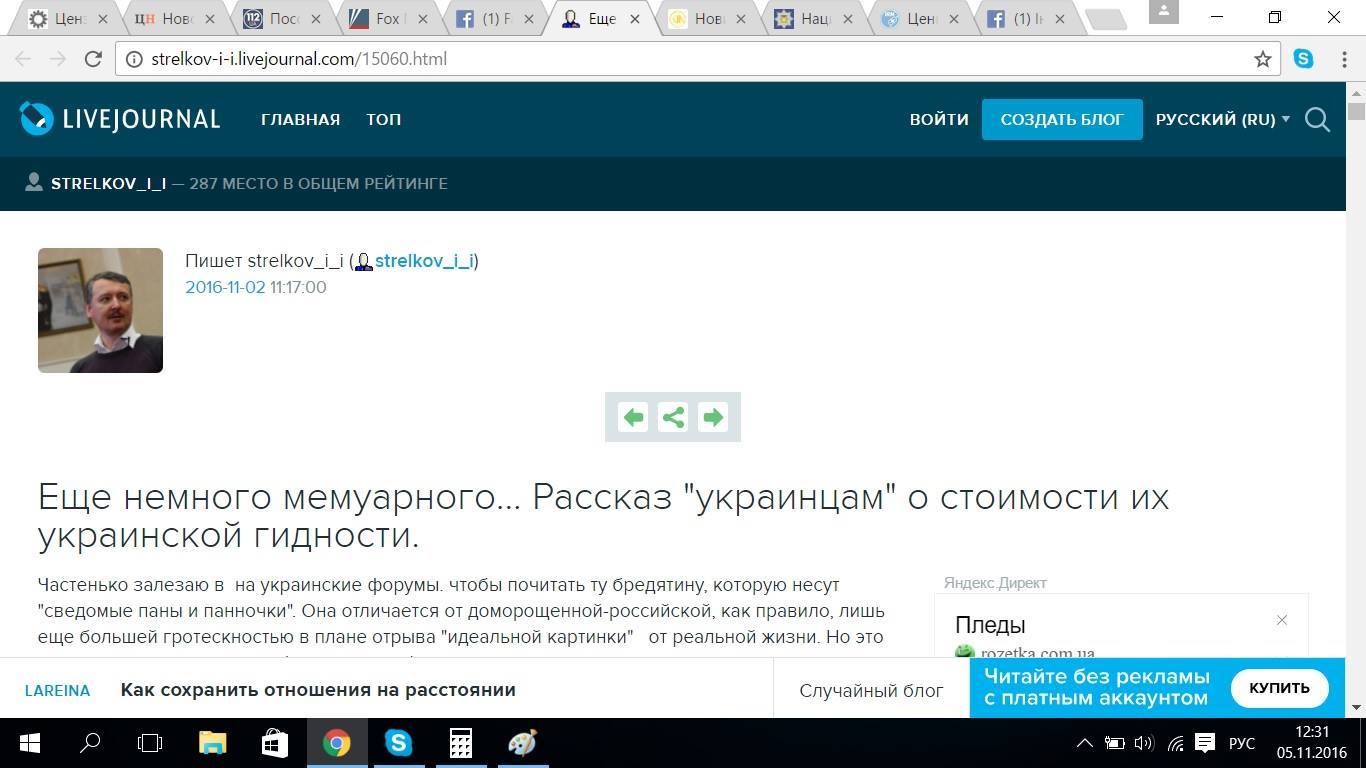Viewport: 1366px width, 768px height.
Task: Bookmark this page with the star icon
Action: [1263, 59]
